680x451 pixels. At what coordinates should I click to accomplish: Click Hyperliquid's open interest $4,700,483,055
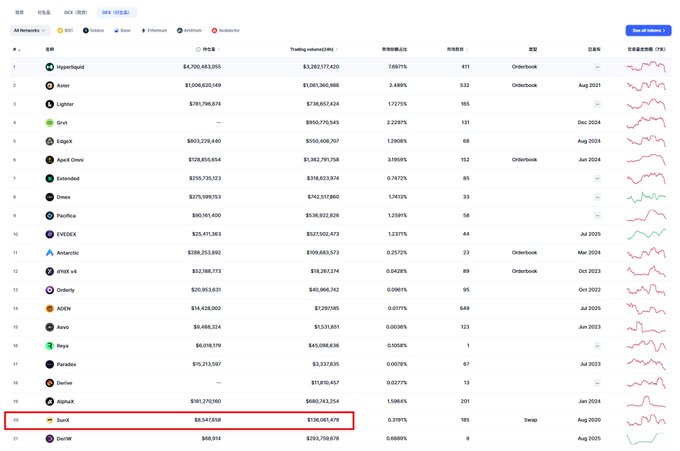pyautogui.click(x=202, y=67)
